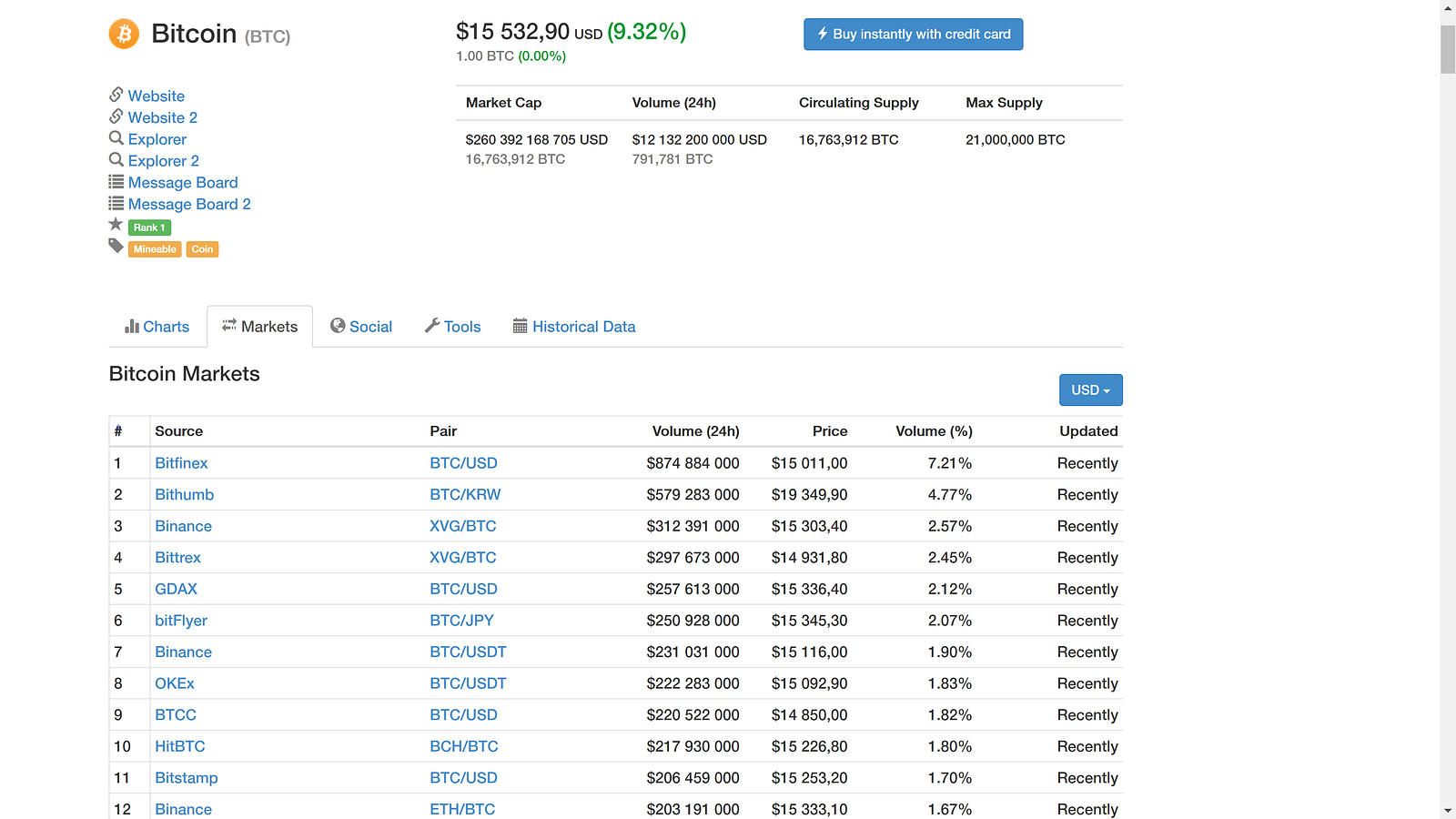This screenshot has width=1456, height=819.
Task: Click the BTC/JPY pair link
Action: click(461, 621)
